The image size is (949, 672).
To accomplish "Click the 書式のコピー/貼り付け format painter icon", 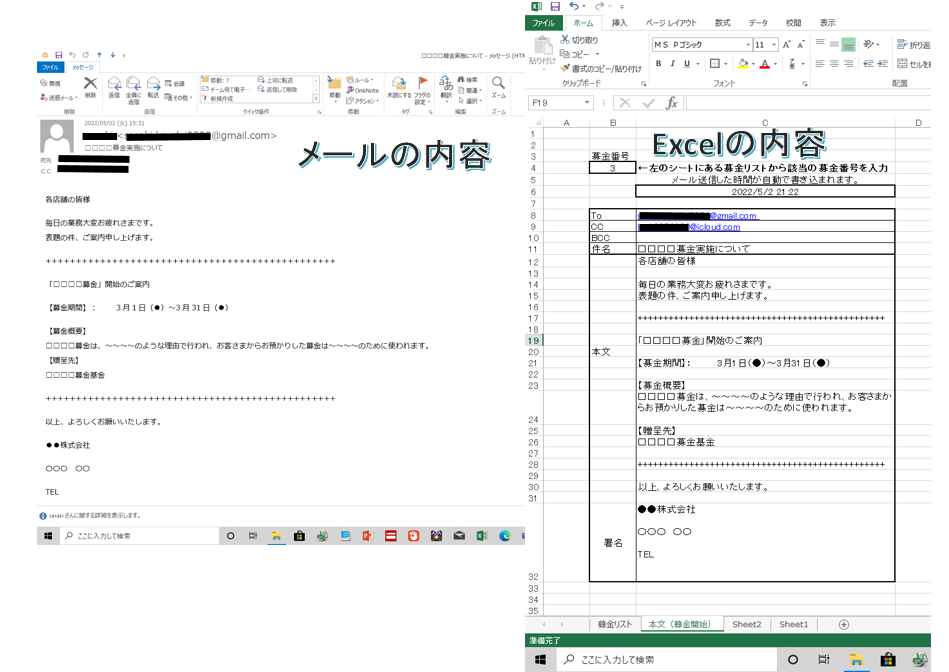I will point(564,65).
